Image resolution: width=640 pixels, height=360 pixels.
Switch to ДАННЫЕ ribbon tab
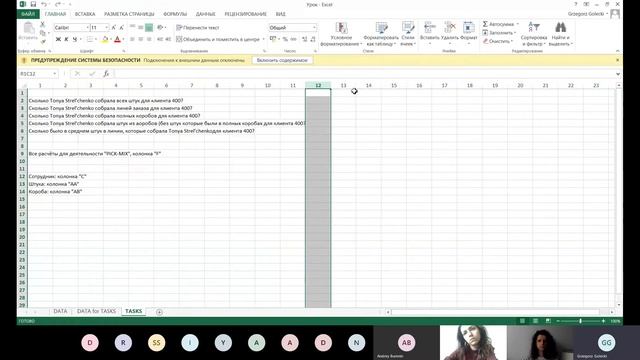pos(205,14)
